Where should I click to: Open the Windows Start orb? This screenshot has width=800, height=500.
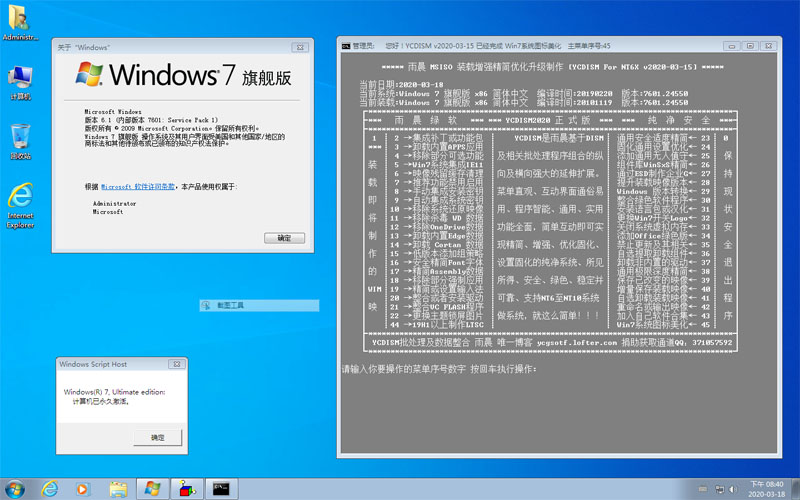coord(15,489)
